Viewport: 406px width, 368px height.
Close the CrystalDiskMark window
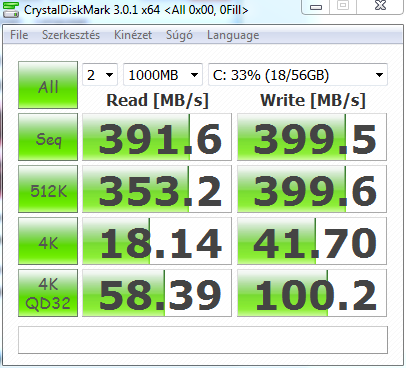coord(380,6)
